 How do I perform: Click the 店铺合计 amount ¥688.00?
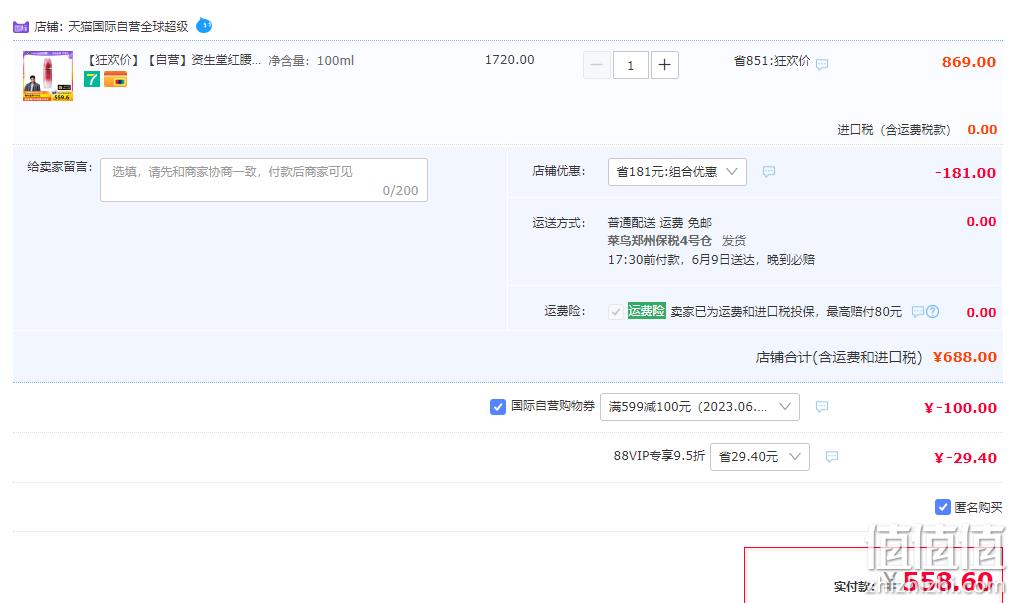[x=965, y=357]
